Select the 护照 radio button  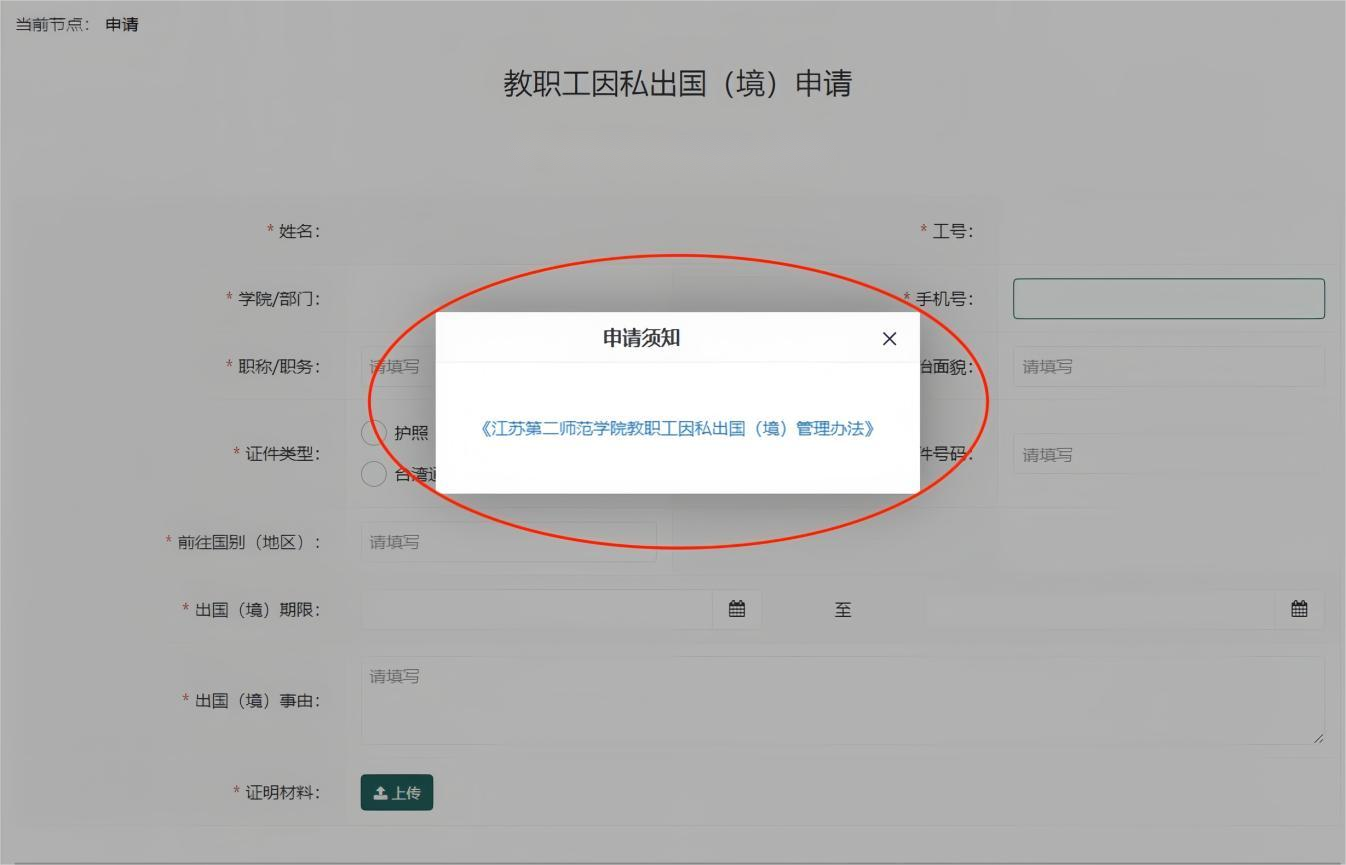click(374, 432)
